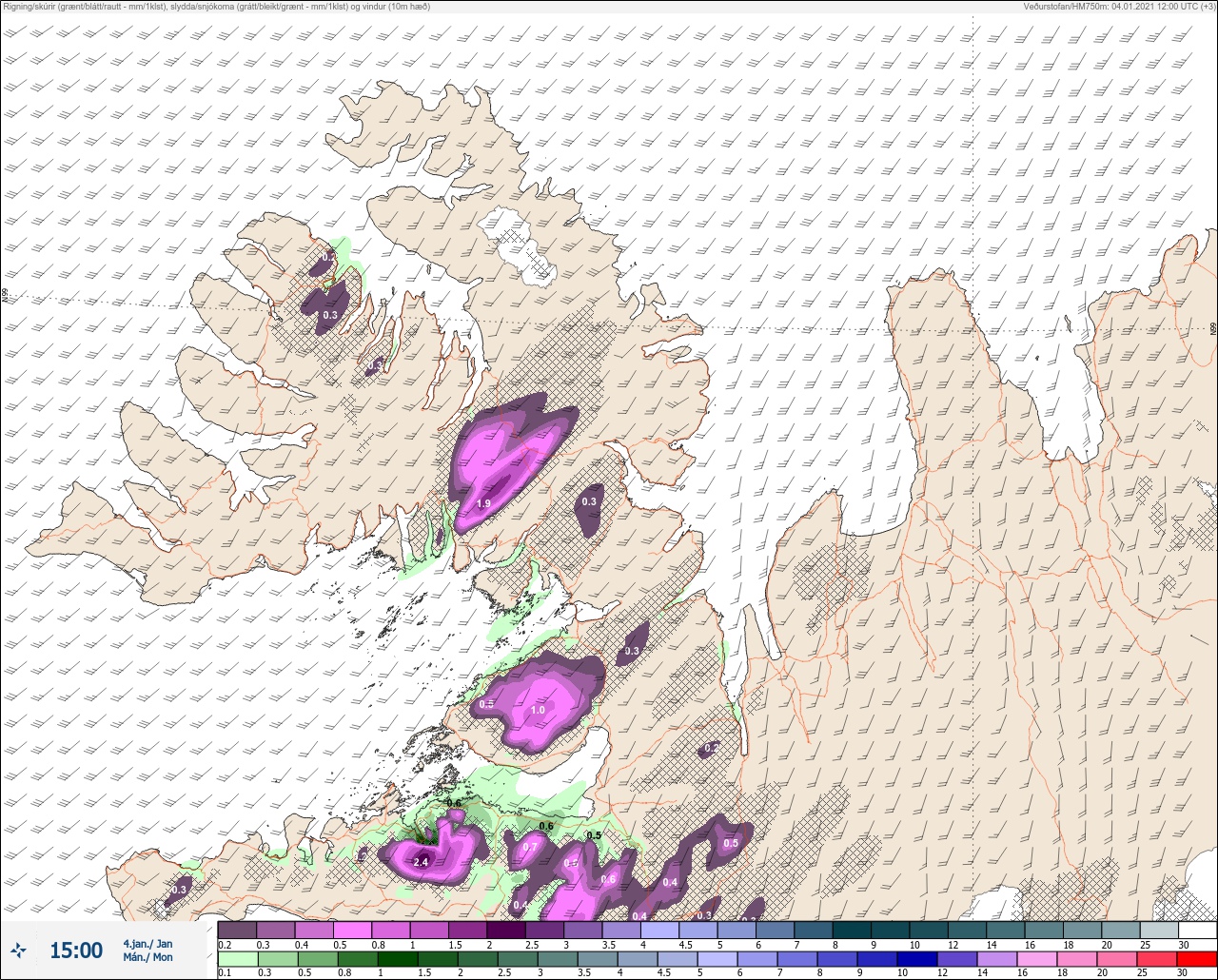Click top-row darkest purple swatch 2–2.5

tap(506, 930)
